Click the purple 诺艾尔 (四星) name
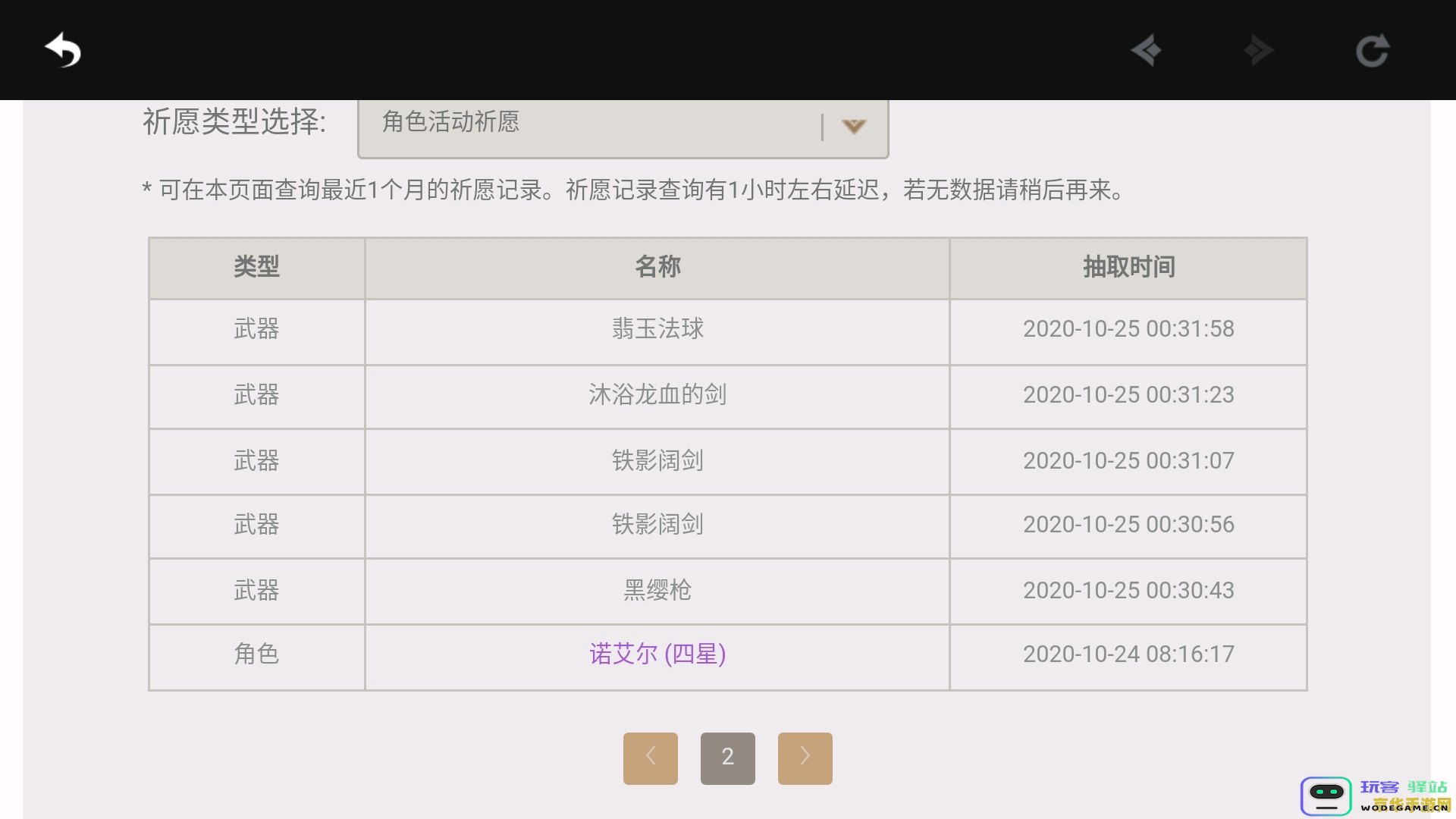 click(x=657, y=654)
